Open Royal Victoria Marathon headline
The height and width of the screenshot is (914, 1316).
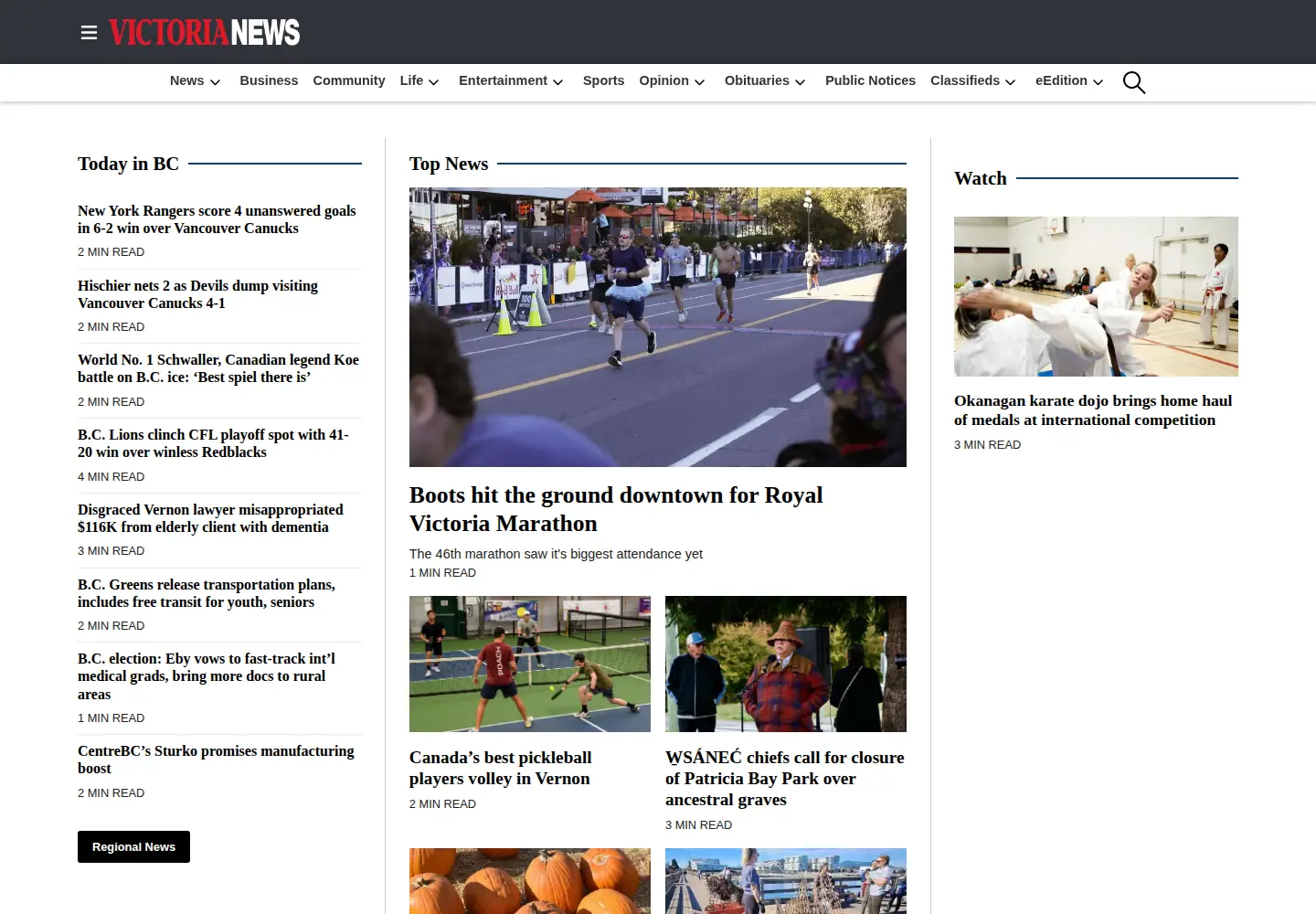(x=616, y=509)
